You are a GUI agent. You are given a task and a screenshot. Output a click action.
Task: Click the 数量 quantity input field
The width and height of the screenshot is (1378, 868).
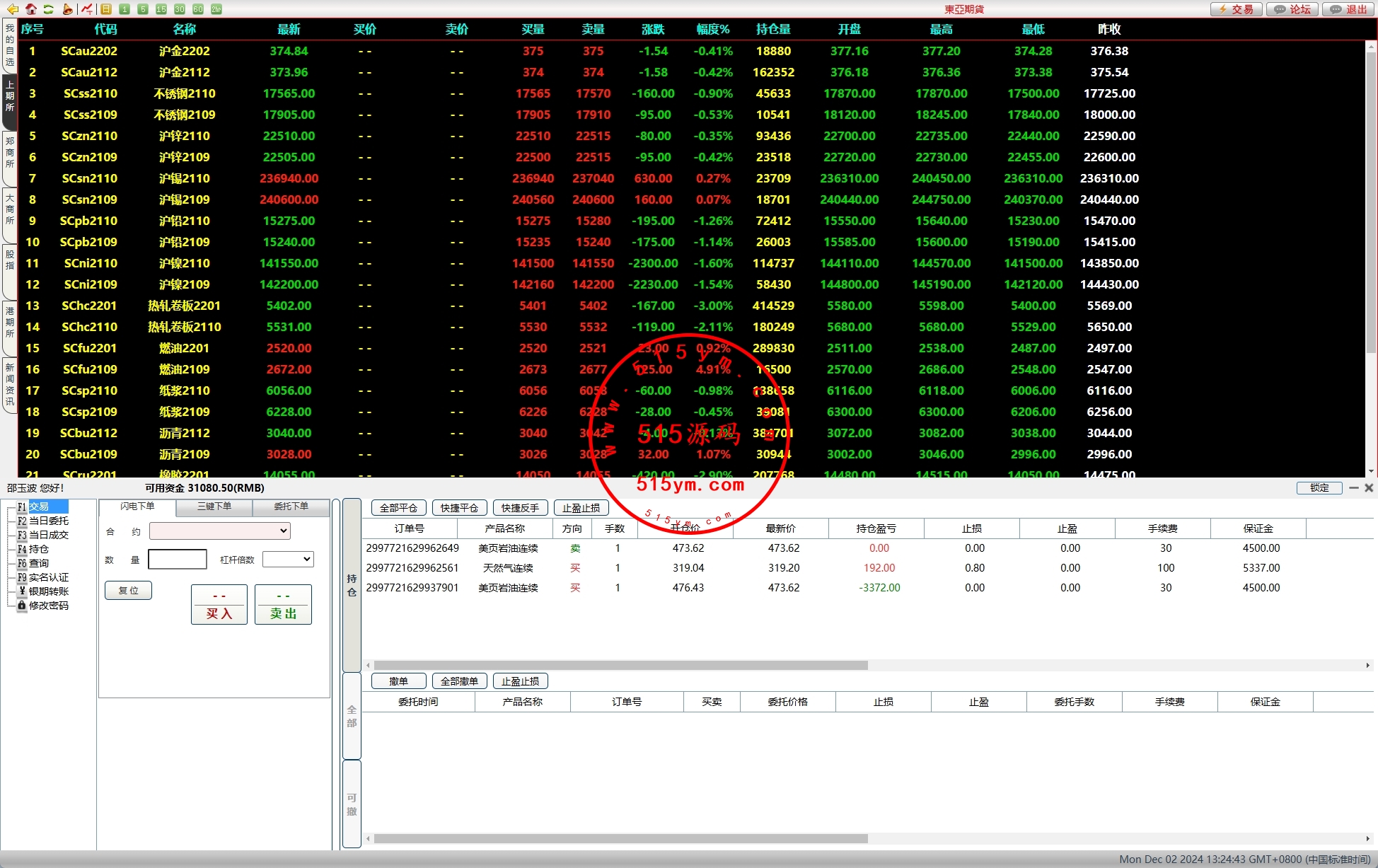178,560
